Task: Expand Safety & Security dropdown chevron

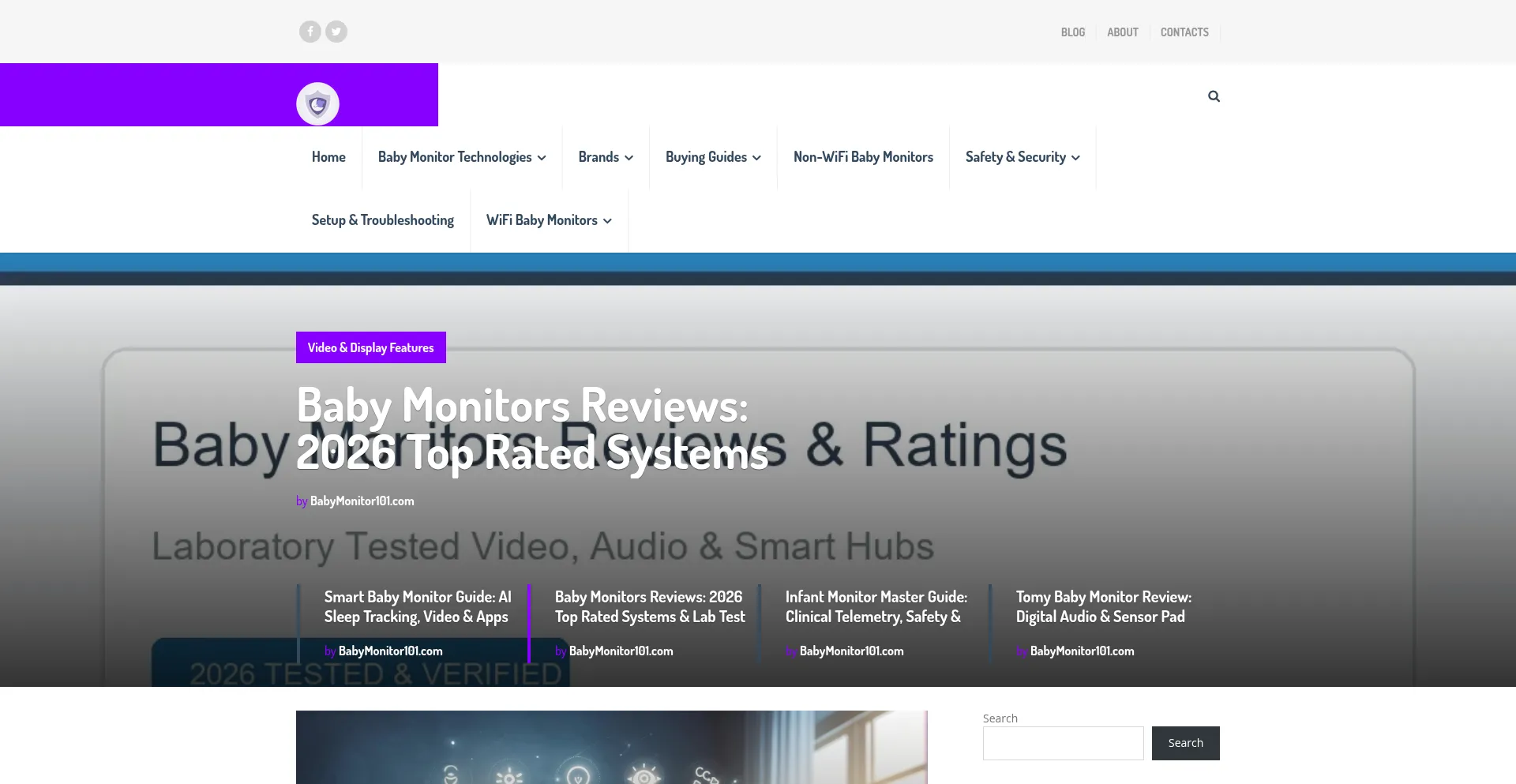Action: 1075,158
